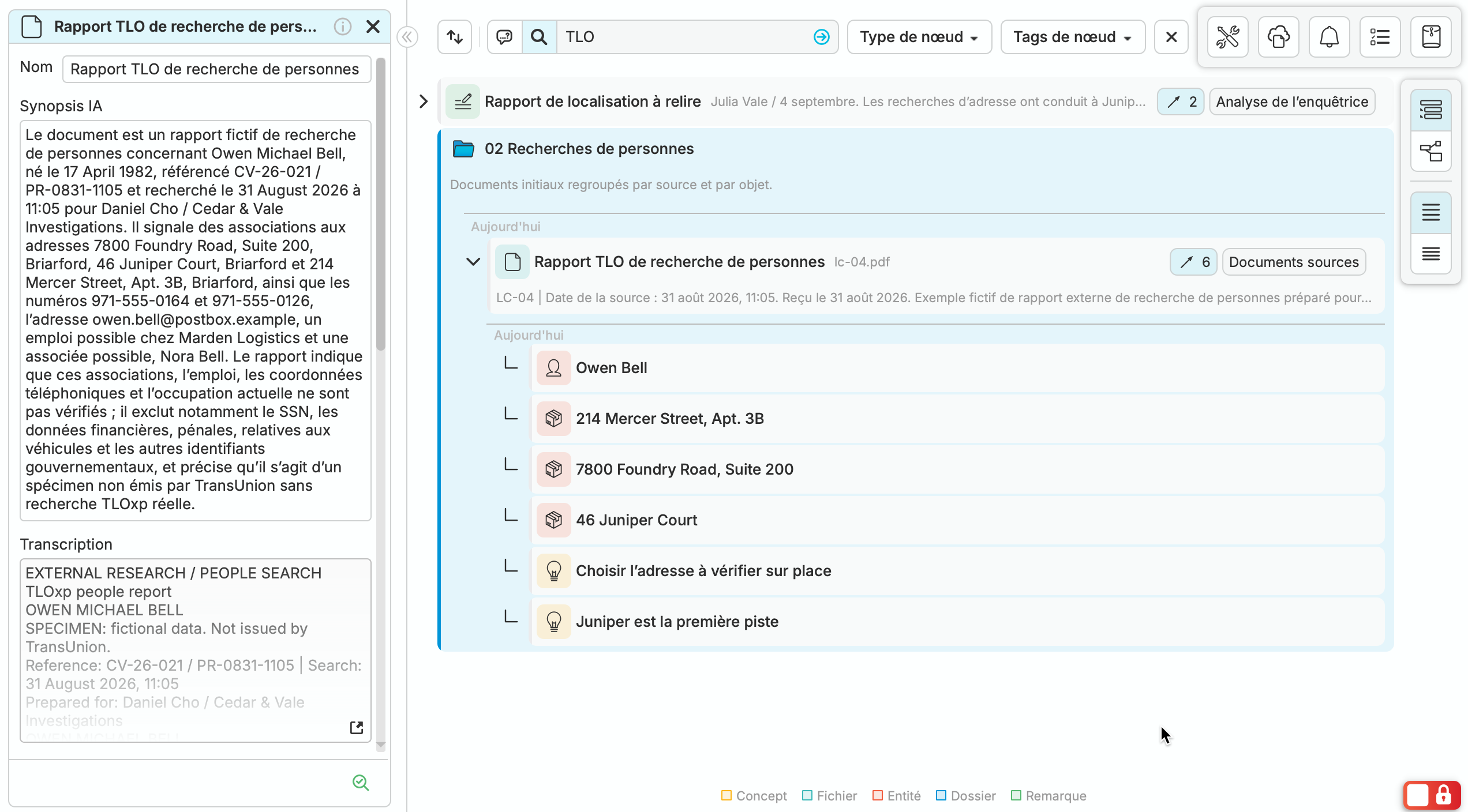Click the cloud sync icon
1468x812 pixels.
[x=1278, y=37]
